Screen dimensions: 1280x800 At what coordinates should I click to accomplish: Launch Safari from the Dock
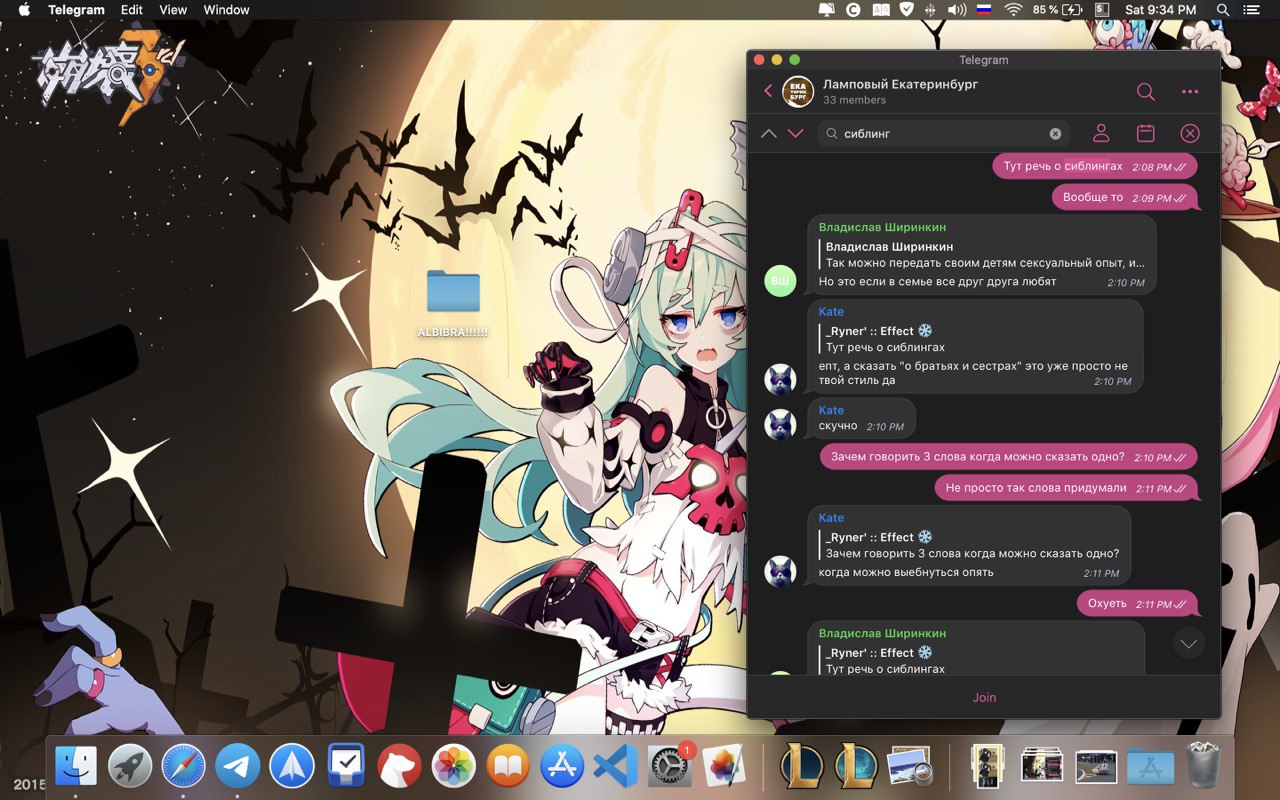pos(184,767)
